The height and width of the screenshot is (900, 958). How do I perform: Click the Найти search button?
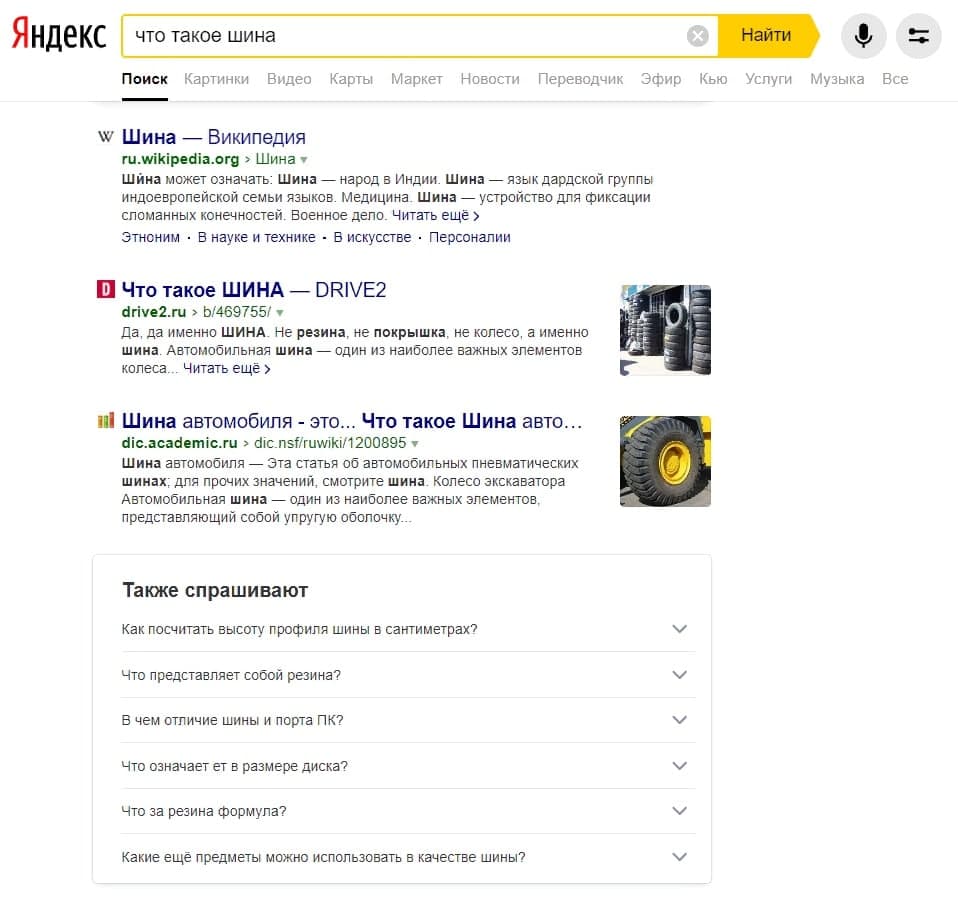tap(767, 35)
